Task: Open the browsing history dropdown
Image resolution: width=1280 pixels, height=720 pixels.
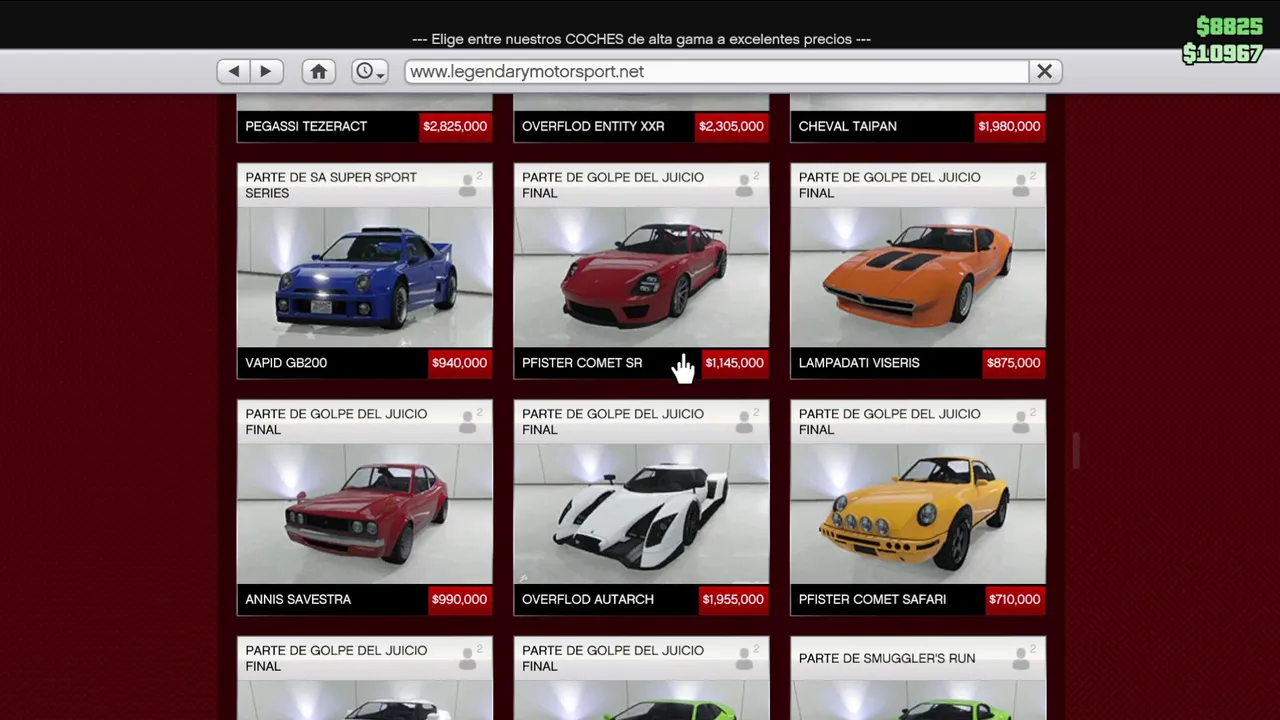Action: [x=369, y=71]
